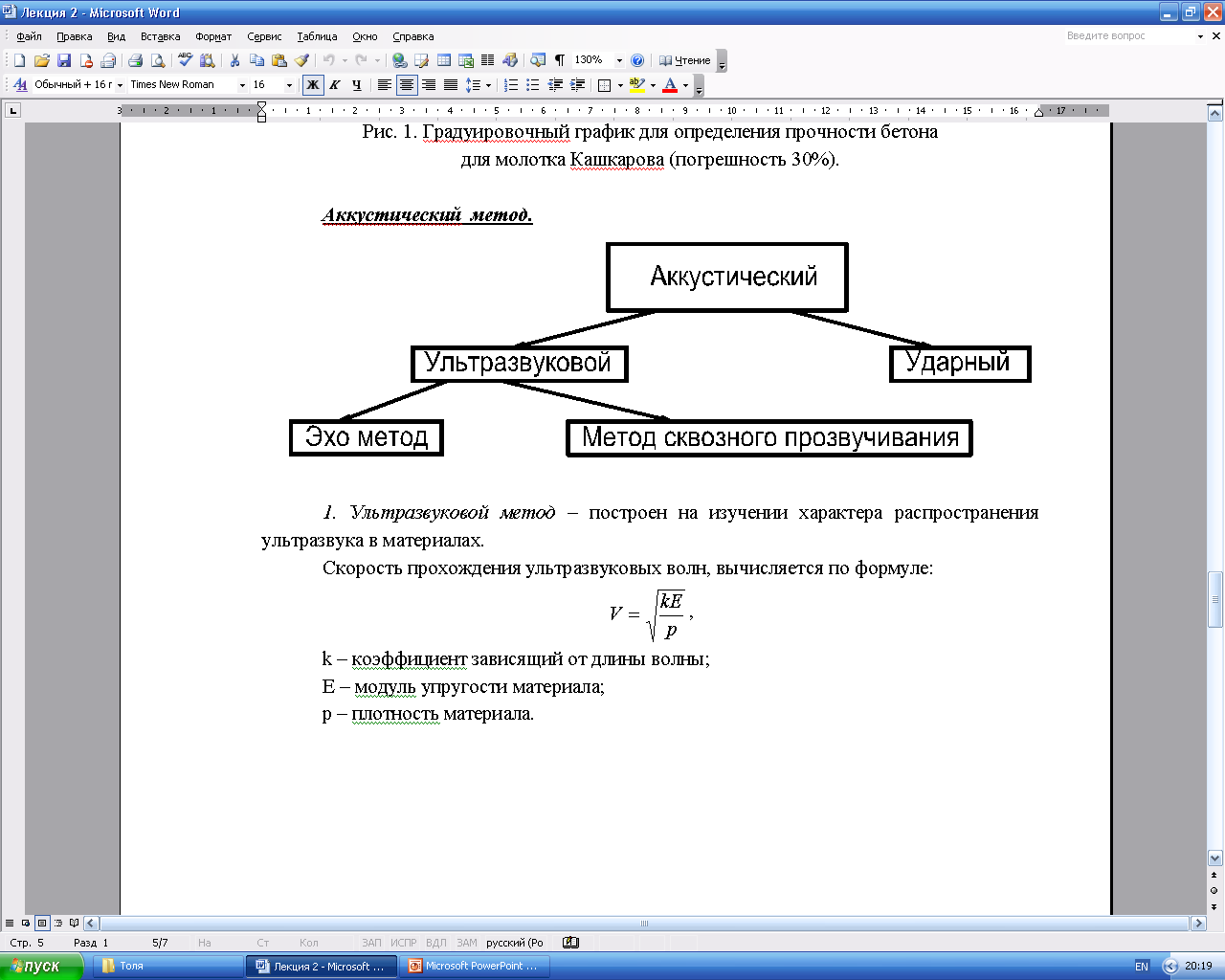Open a file with the folder icon
The width and height of the screenshot is (1225, 980).
coord(41,60)
